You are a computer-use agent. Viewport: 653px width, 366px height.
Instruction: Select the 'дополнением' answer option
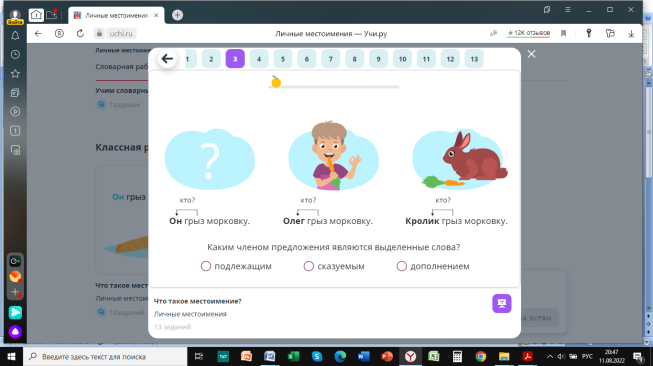(x=433, y=266)
